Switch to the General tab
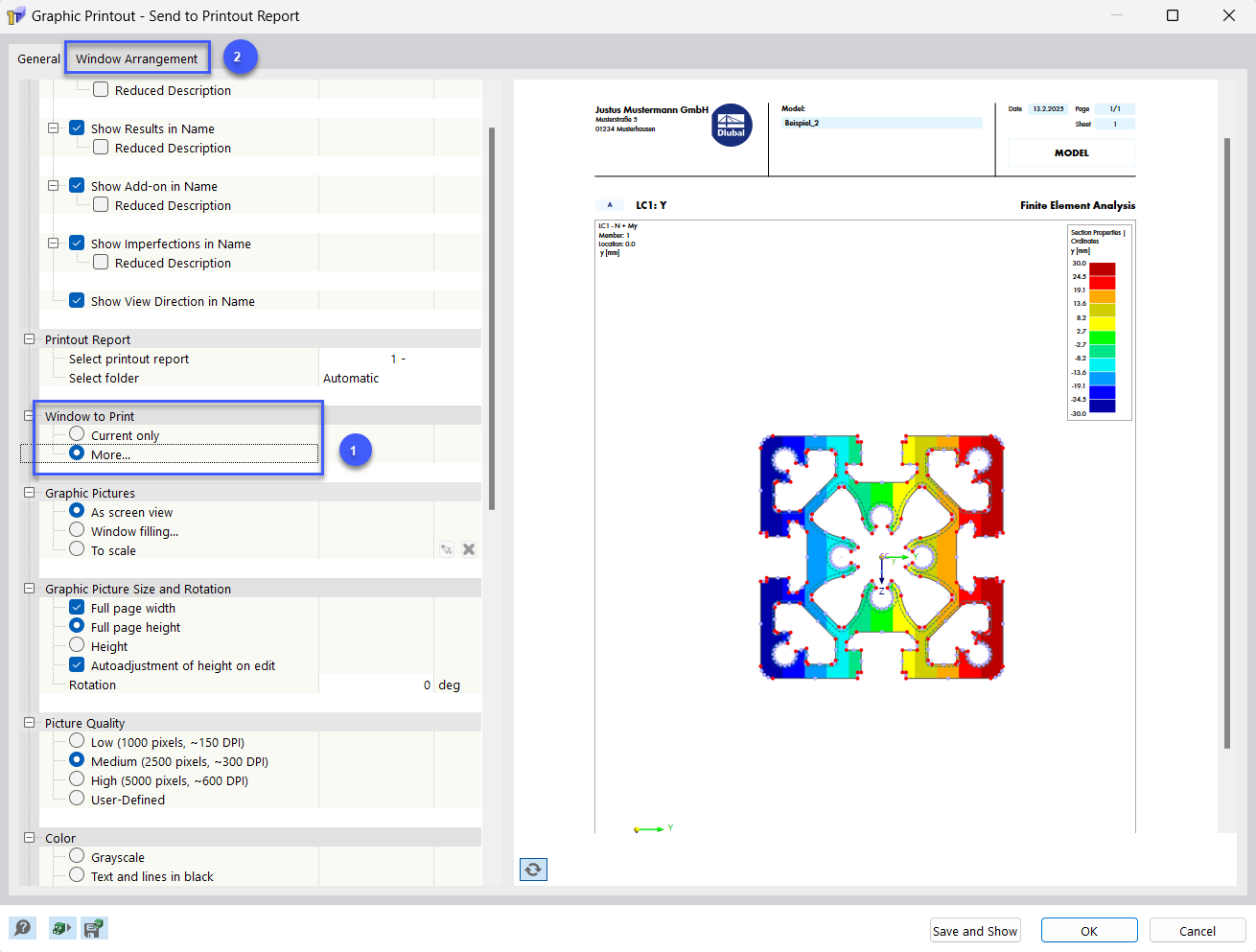Screen dimensions: 1256x952 coord(37,58)
